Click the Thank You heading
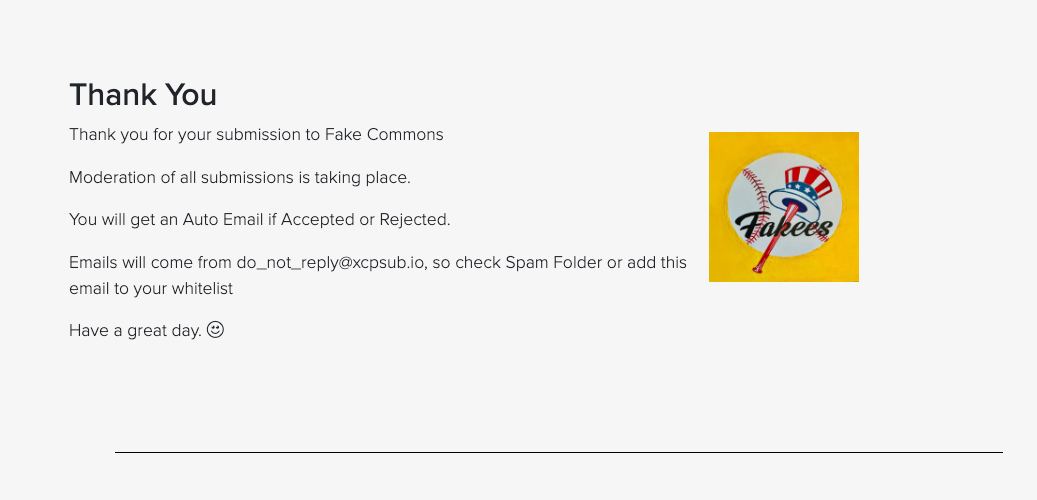The image size is (1037, 500). click(x=143, y=95)
